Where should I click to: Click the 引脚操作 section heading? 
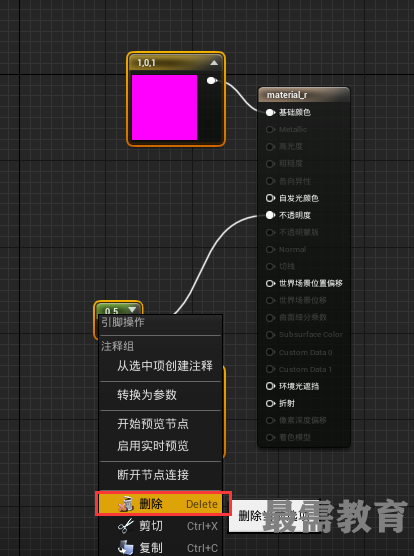(x=123, y=323)
